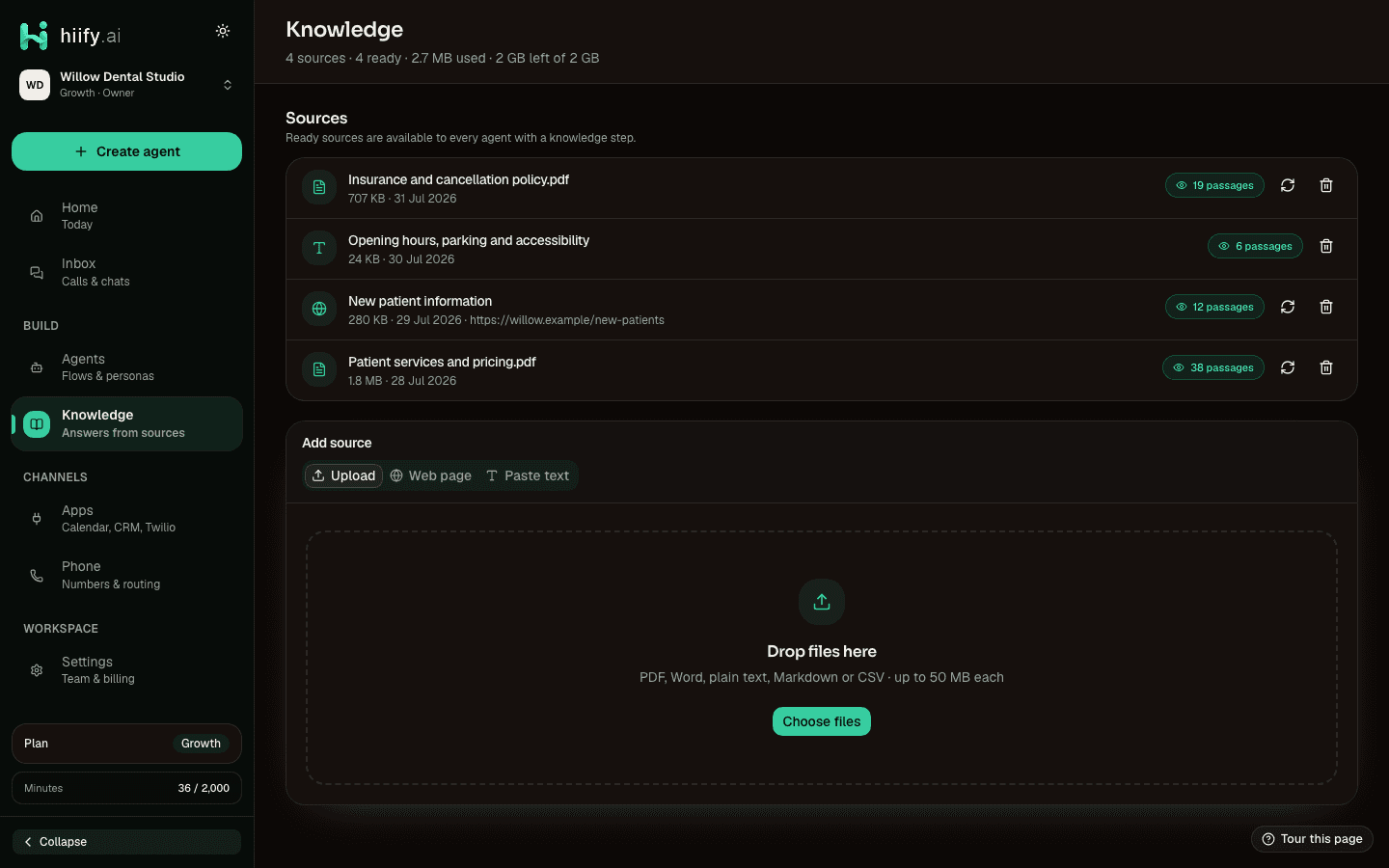Click the upload icon in drop zone
This screenshot has height=868, width=1389.
pos(822,602)
